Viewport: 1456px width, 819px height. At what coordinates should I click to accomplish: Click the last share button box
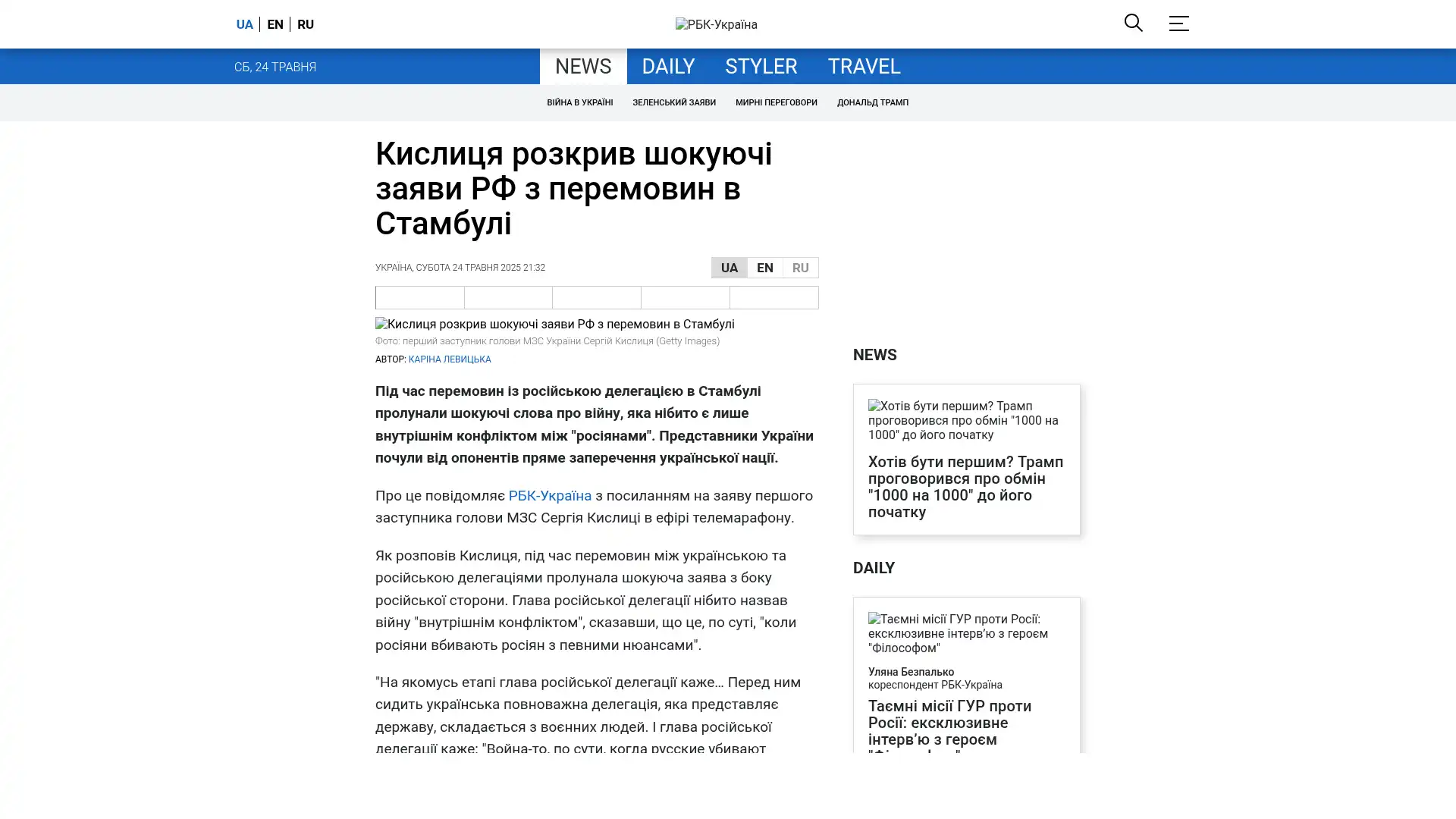pos(773,297)
